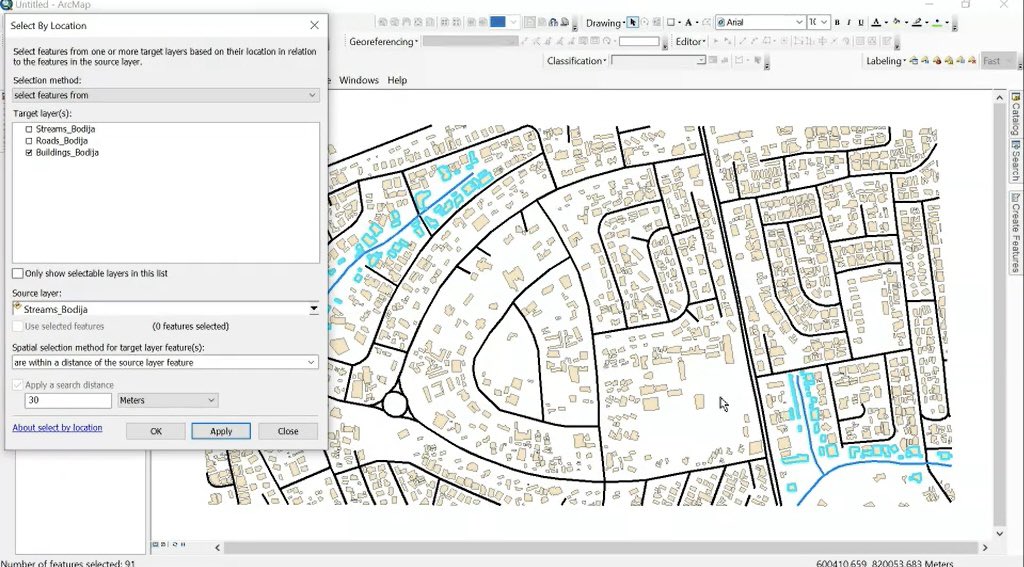Expand Drawing toolbar overflow options arrow
Viewport: 1024px width, 567px height.
tap(955, 27)
